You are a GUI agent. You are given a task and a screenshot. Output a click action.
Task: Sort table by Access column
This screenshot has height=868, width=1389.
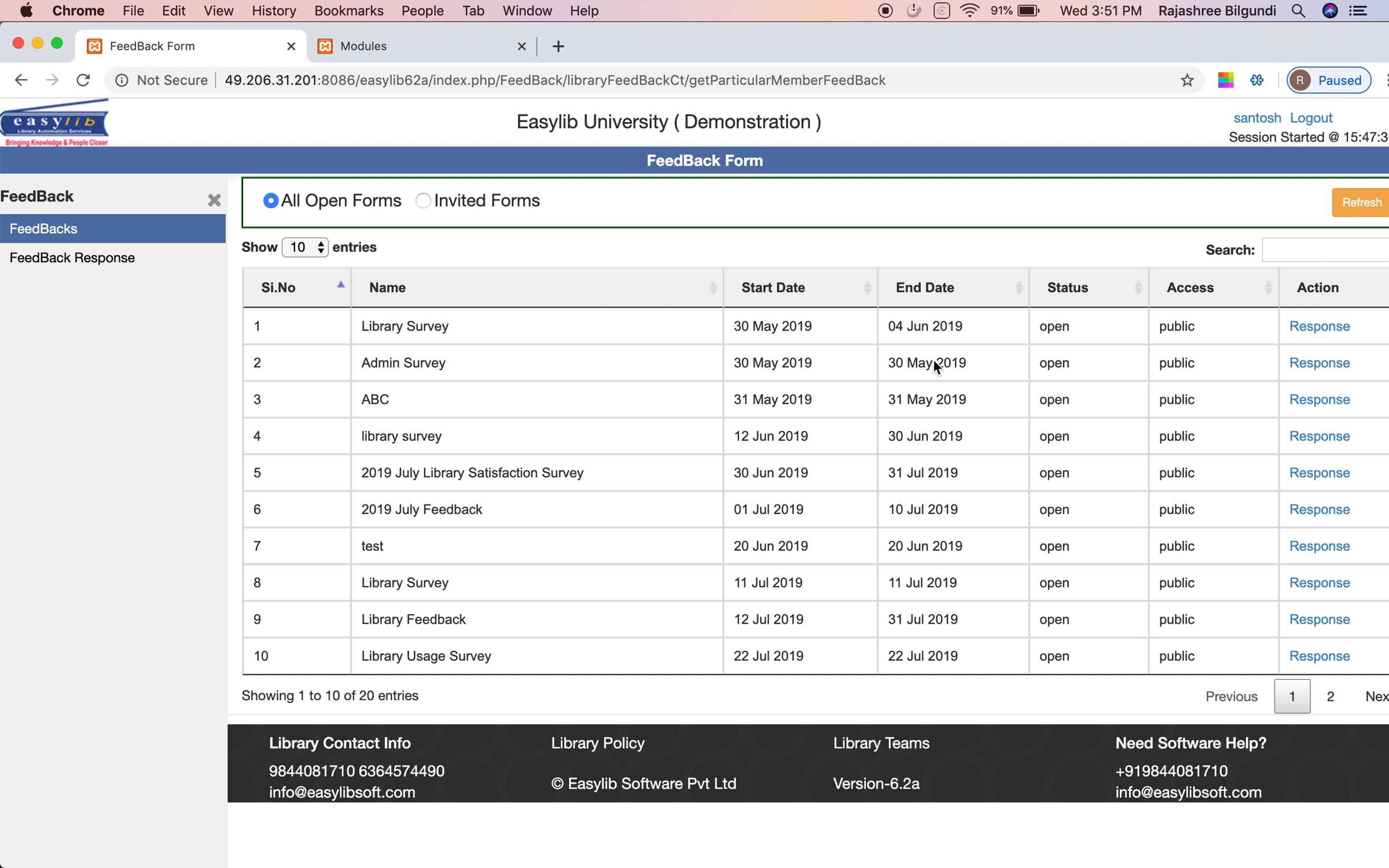pos(1214,288)
